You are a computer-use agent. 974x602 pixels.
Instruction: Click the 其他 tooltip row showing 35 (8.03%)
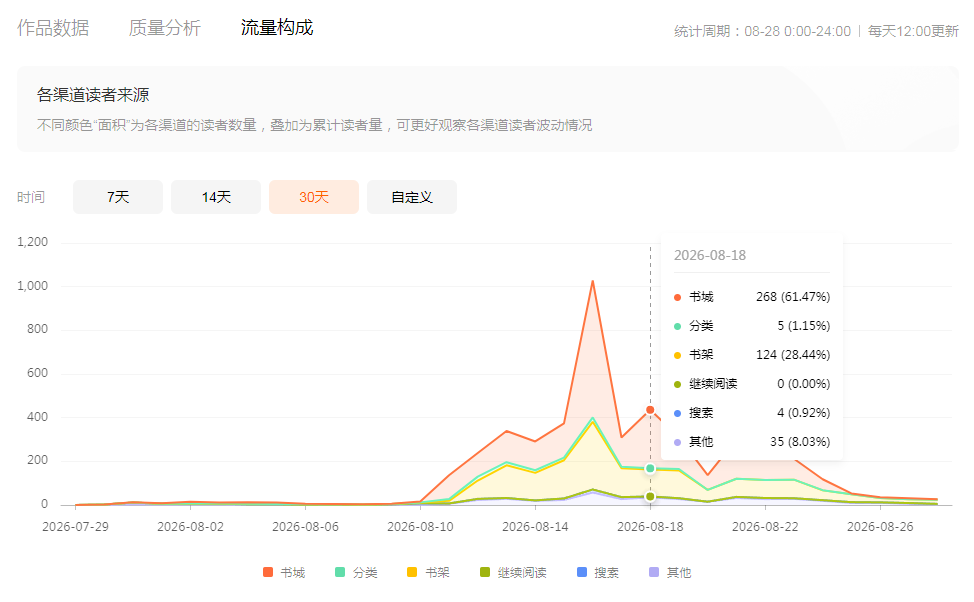(x=752, y=442)
